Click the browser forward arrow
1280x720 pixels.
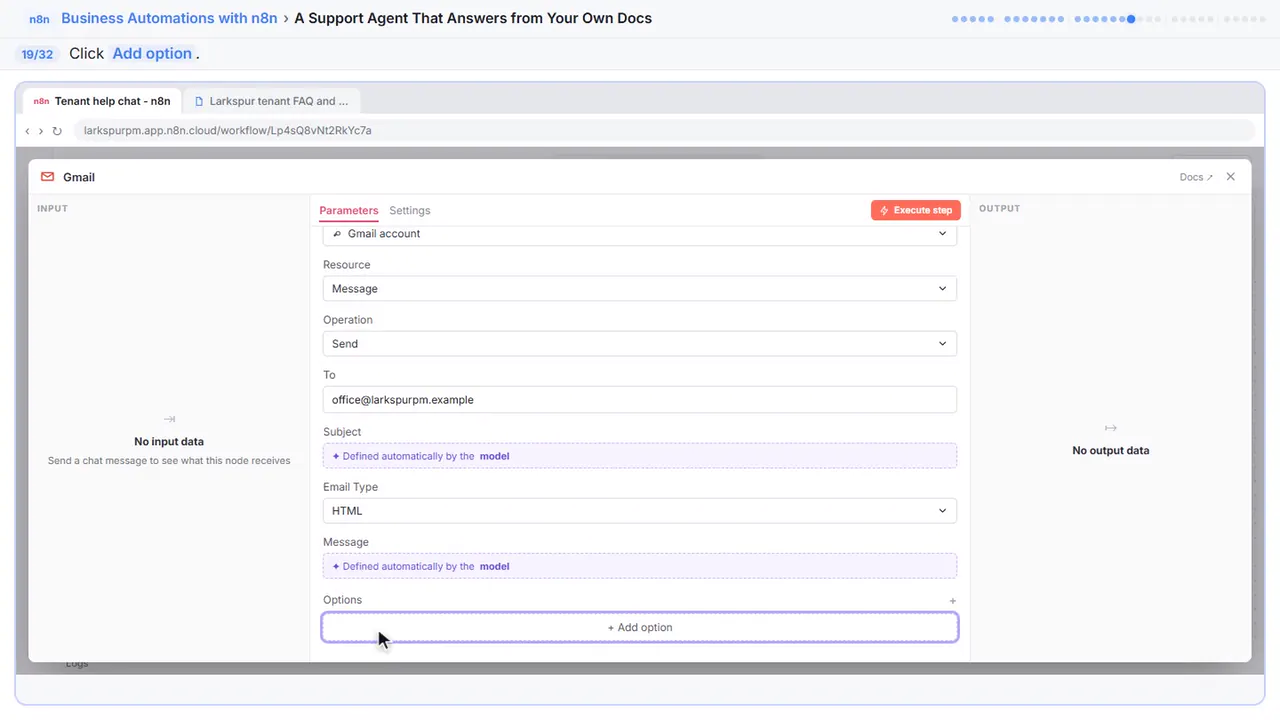point(41,131)
